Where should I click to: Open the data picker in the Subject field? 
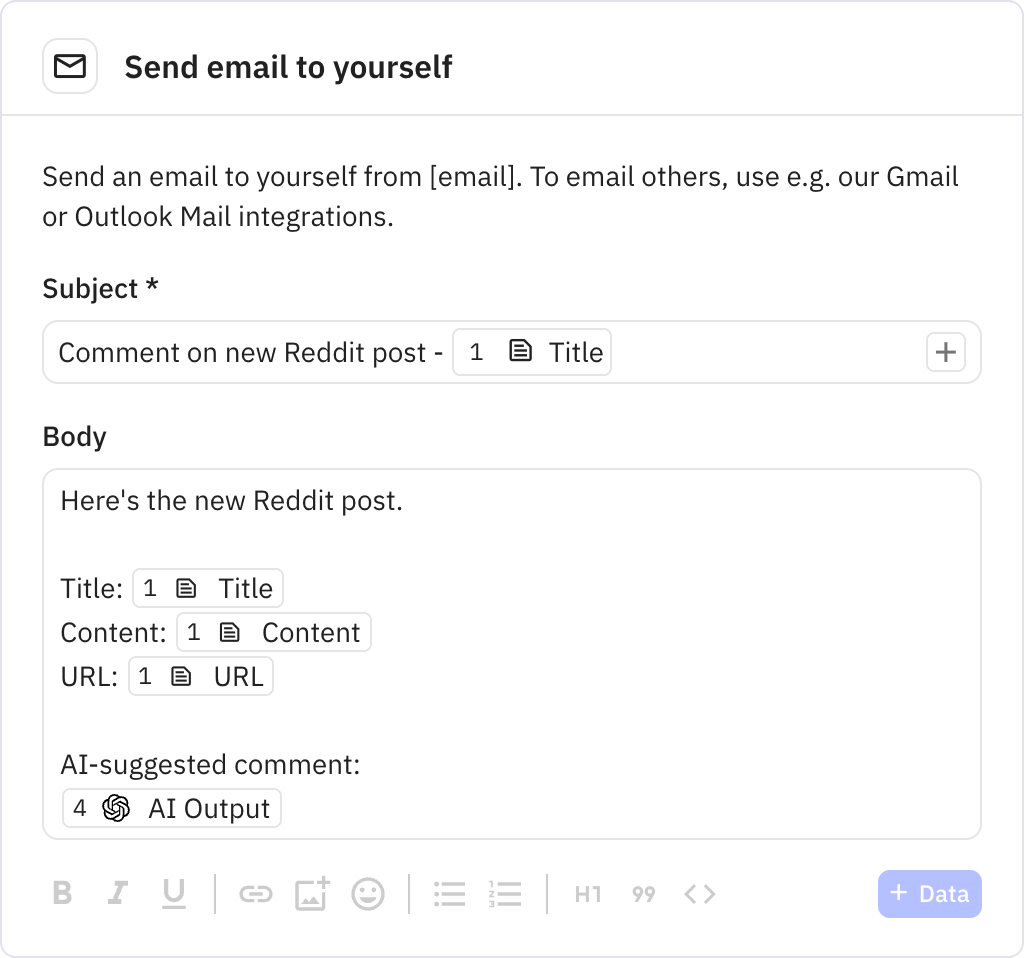pos(945,352)
